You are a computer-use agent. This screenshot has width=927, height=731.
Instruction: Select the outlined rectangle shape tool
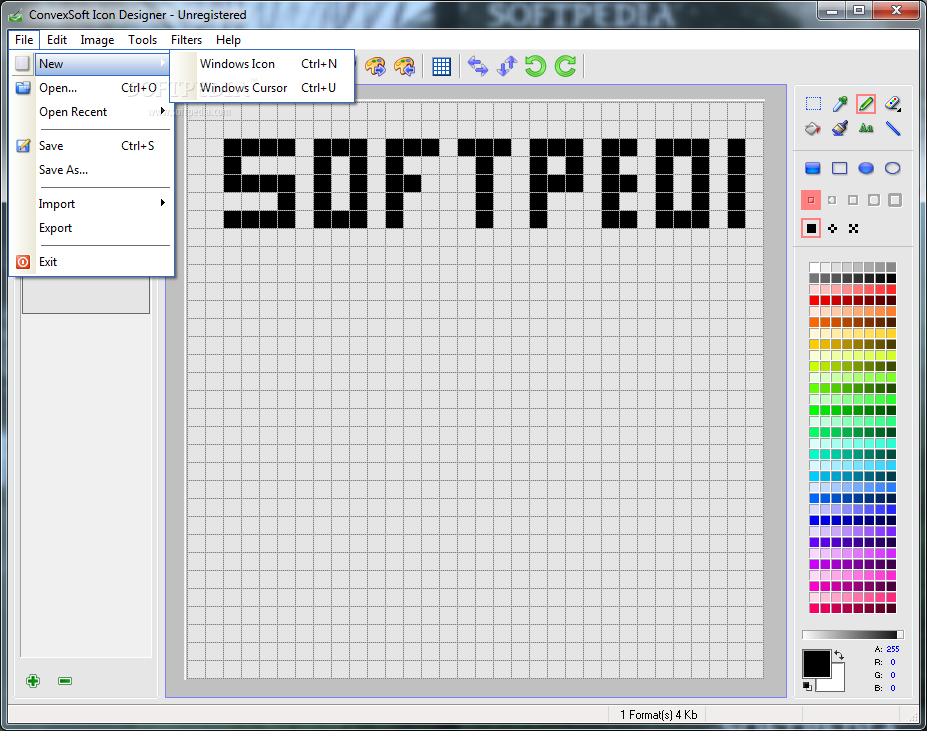coord(840,169)
